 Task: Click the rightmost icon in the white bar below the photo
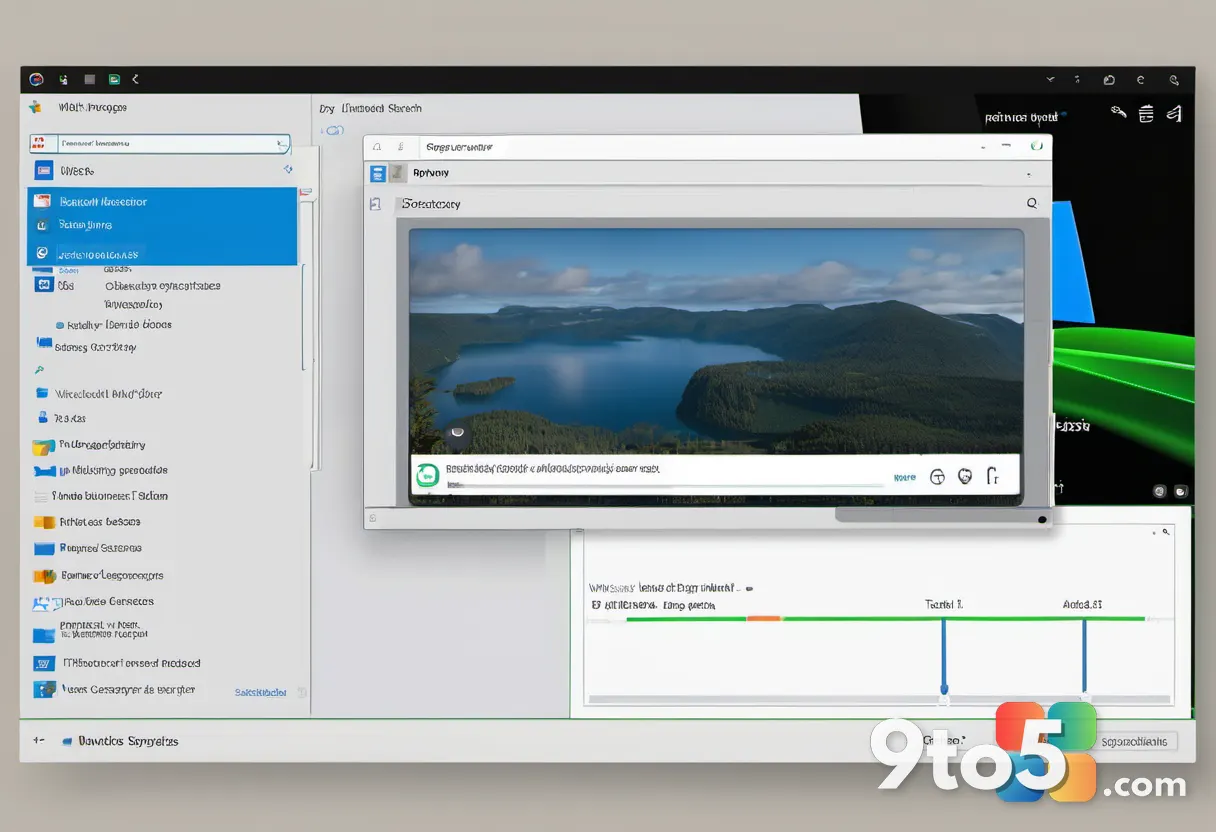pos(993,477)
